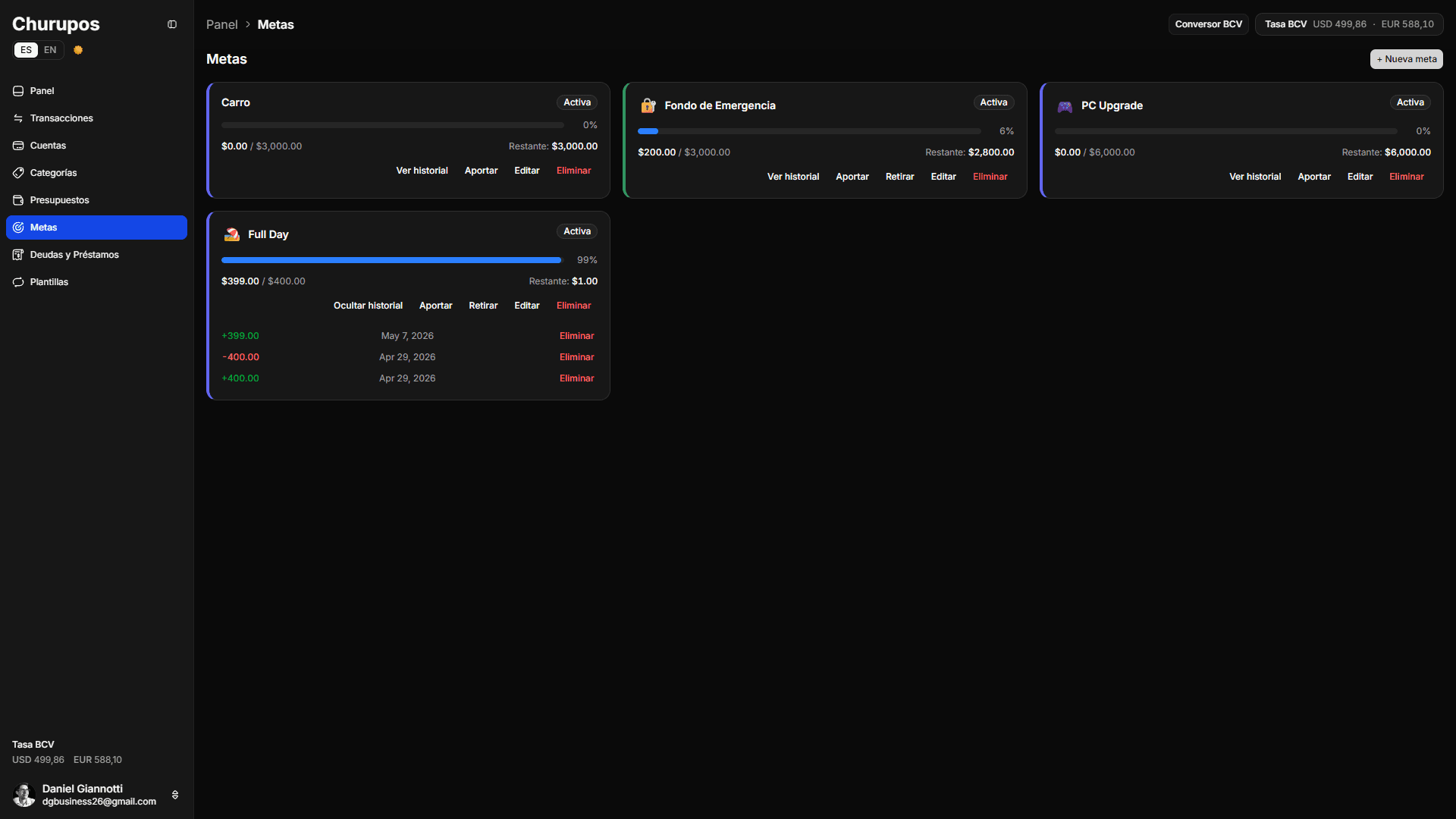Select the ES language option
Image resolution: width=1456 pixels, height=819 pixels.
[x=27, y=50]
